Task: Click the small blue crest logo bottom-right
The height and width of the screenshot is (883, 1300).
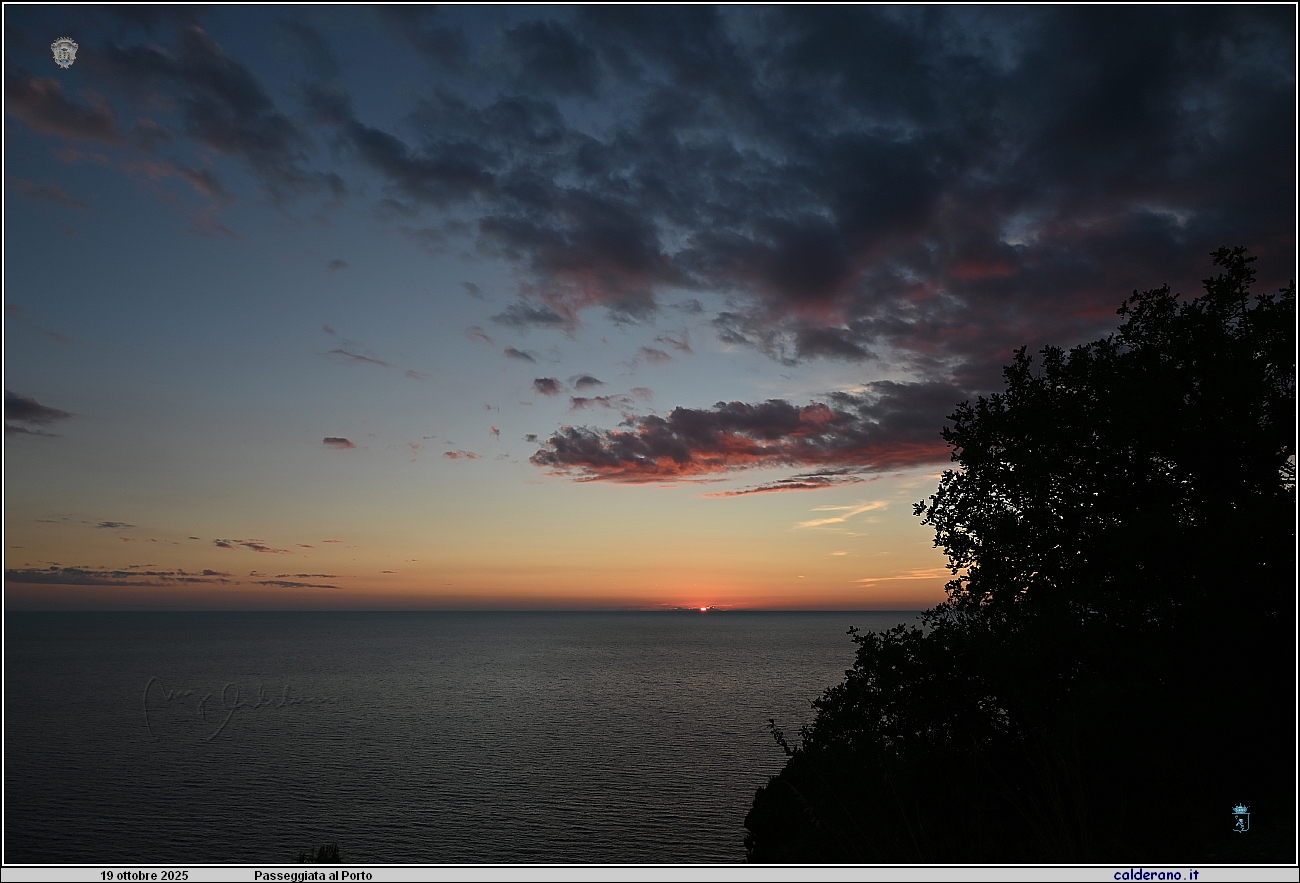Action: point(1240,818)
